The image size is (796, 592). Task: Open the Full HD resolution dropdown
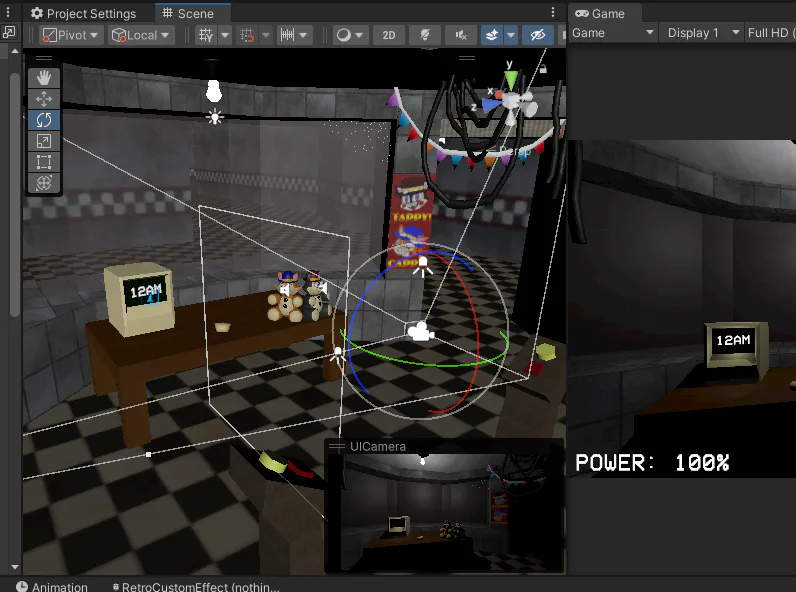[770, 33]
